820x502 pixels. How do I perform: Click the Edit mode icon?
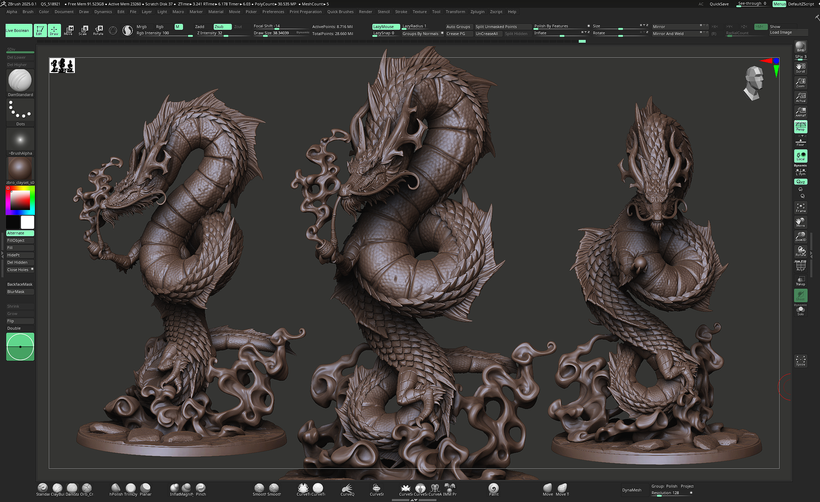coord(40,30)
